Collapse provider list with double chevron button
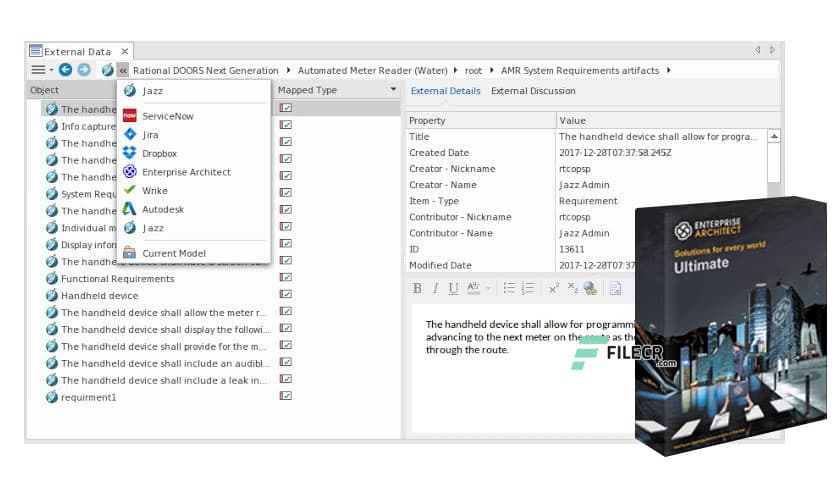Image resolution: width=836 pixels, height=484 pixels. [x=123, y=70]
